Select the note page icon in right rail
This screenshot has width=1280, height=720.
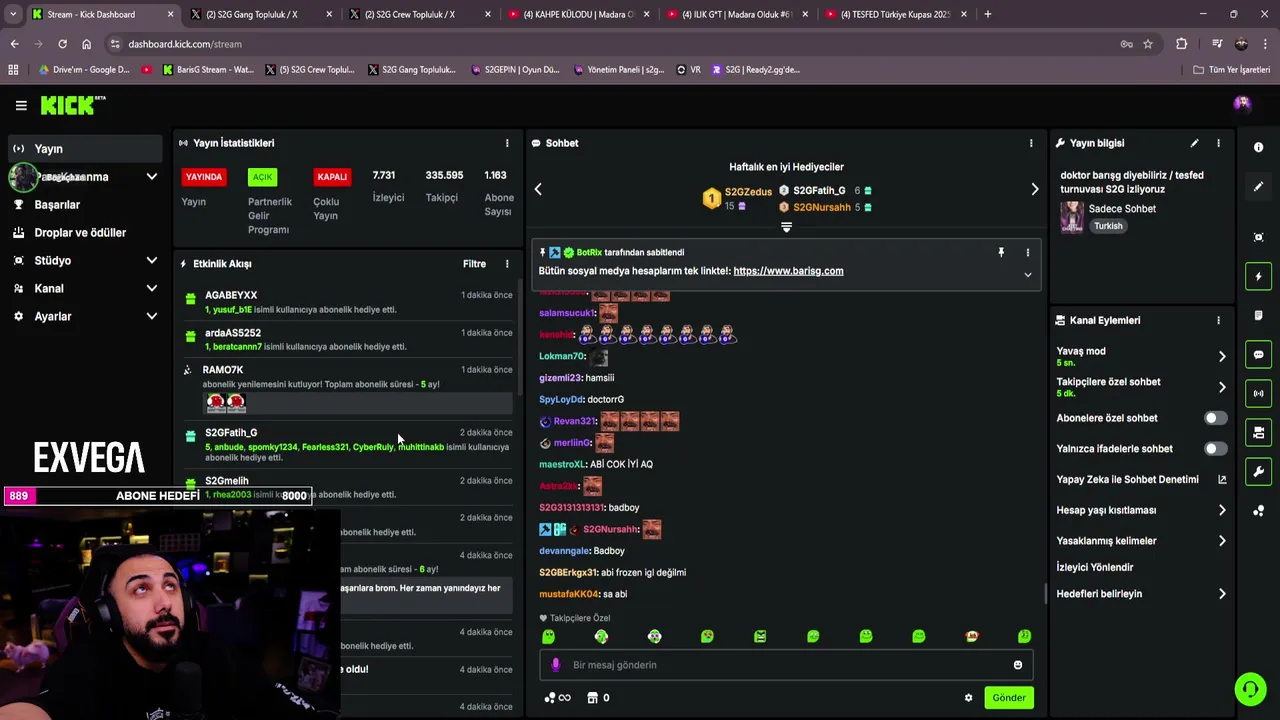pos(1258,316)
